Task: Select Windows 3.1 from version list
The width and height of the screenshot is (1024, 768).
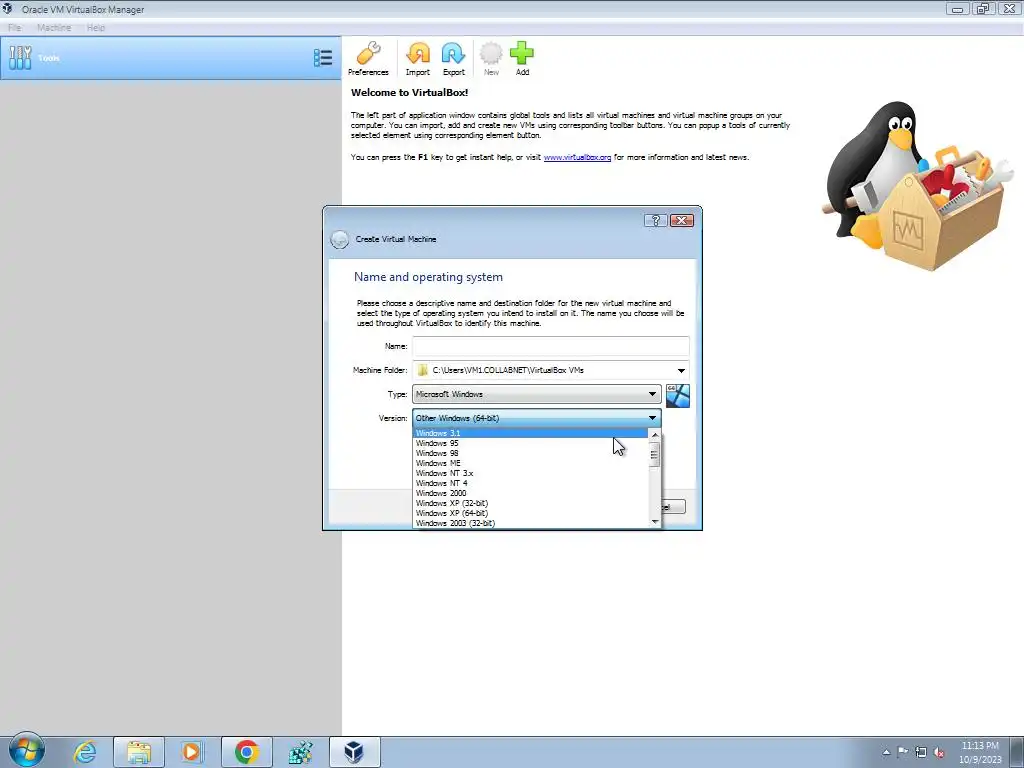Action: [530, 433]
